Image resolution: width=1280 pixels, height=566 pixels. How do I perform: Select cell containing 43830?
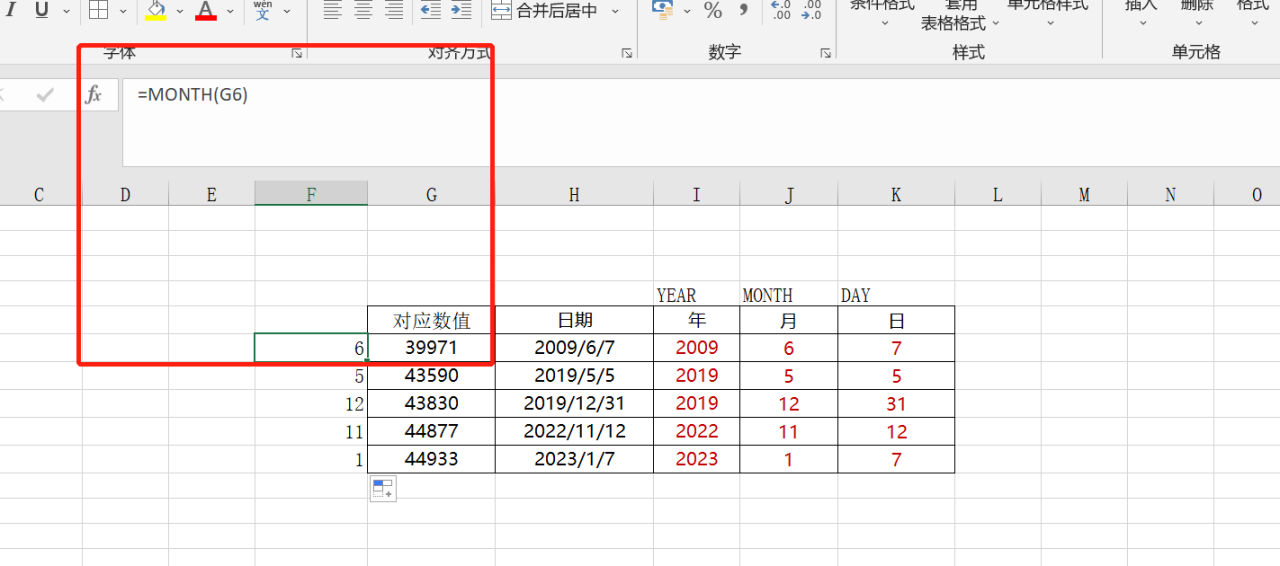[x=431, y=403]
